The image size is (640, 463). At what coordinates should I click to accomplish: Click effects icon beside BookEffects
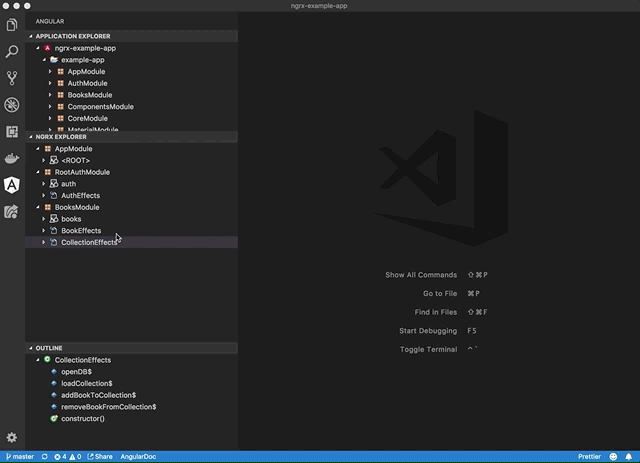coord(54,231)
